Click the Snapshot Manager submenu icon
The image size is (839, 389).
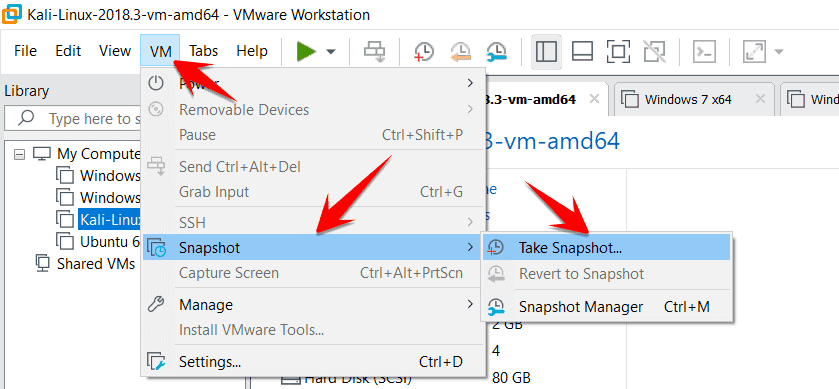(x=496, y=307)
